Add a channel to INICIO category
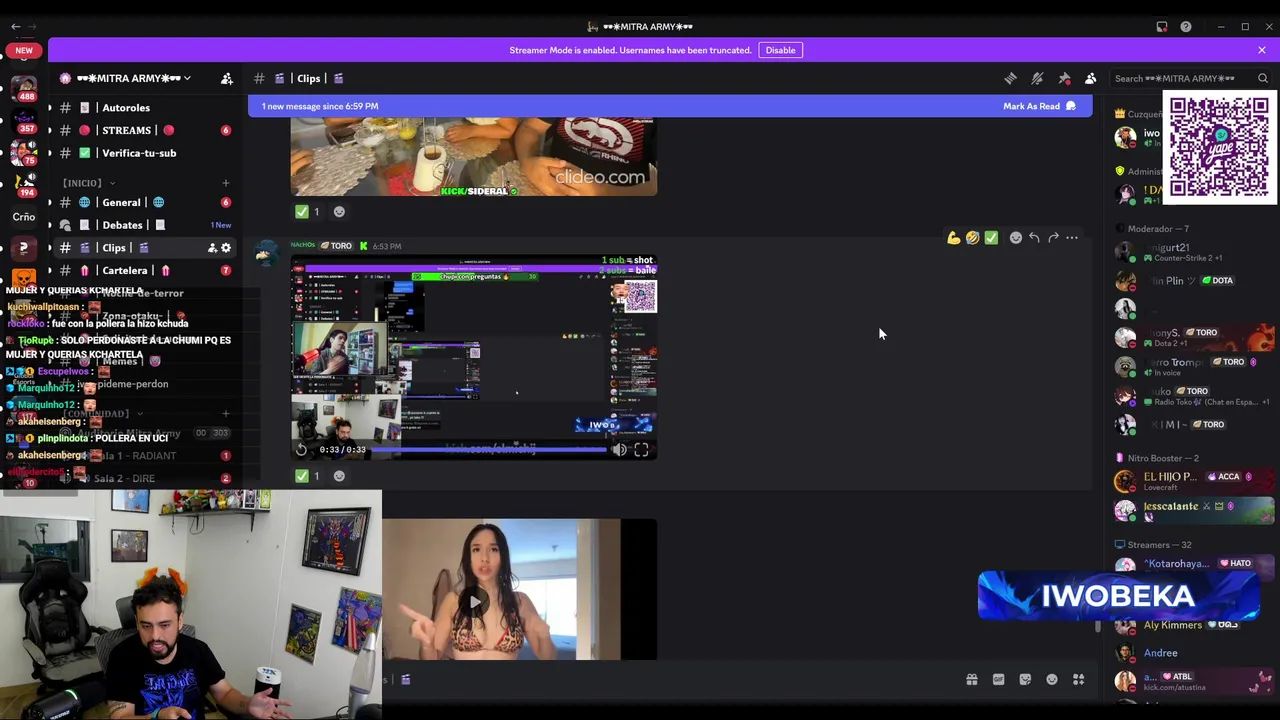Screen dimensions: 1280x720 click(x=226, y=183)
